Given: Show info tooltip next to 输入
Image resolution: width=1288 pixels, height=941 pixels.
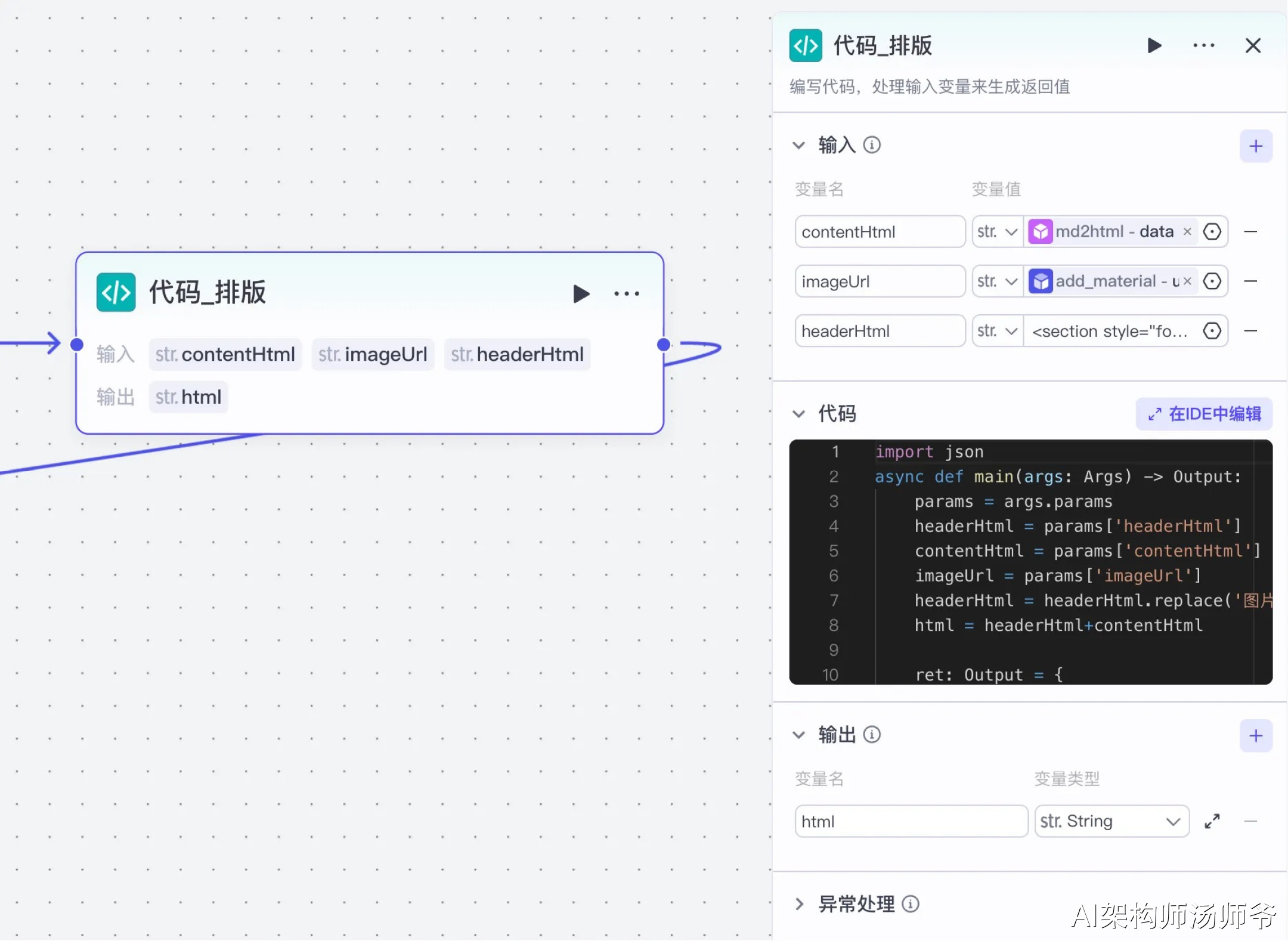Looking at the screenshot, I should coord(872,145).
